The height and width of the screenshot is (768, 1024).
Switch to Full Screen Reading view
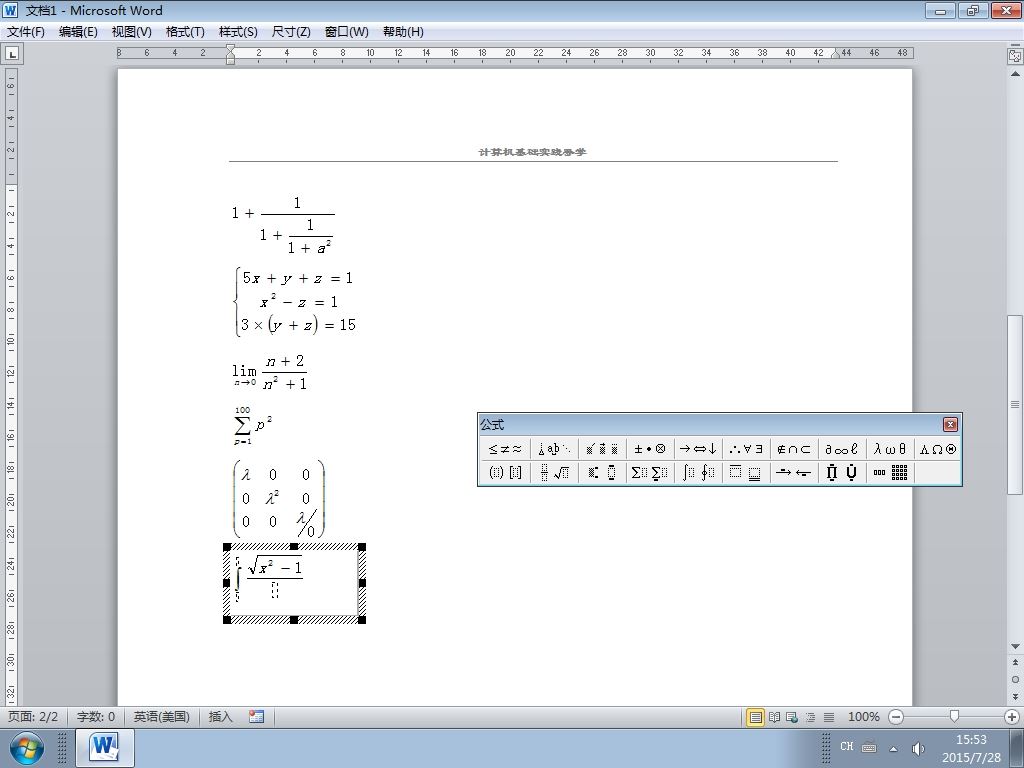pyautogui.click(x=775, y=717)
